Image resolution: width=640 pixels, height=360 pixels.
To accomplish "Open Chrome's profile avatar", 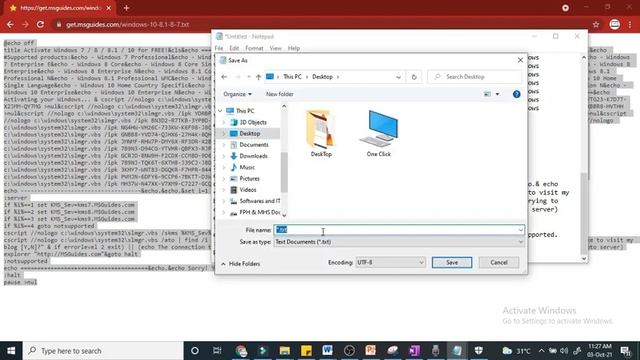I will 614,24.
